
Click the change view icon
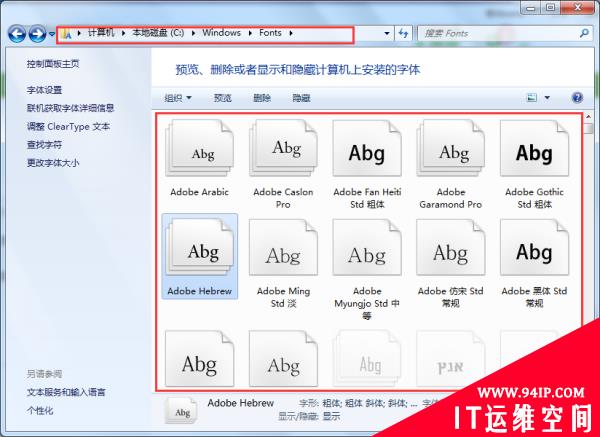coord(532,98)
